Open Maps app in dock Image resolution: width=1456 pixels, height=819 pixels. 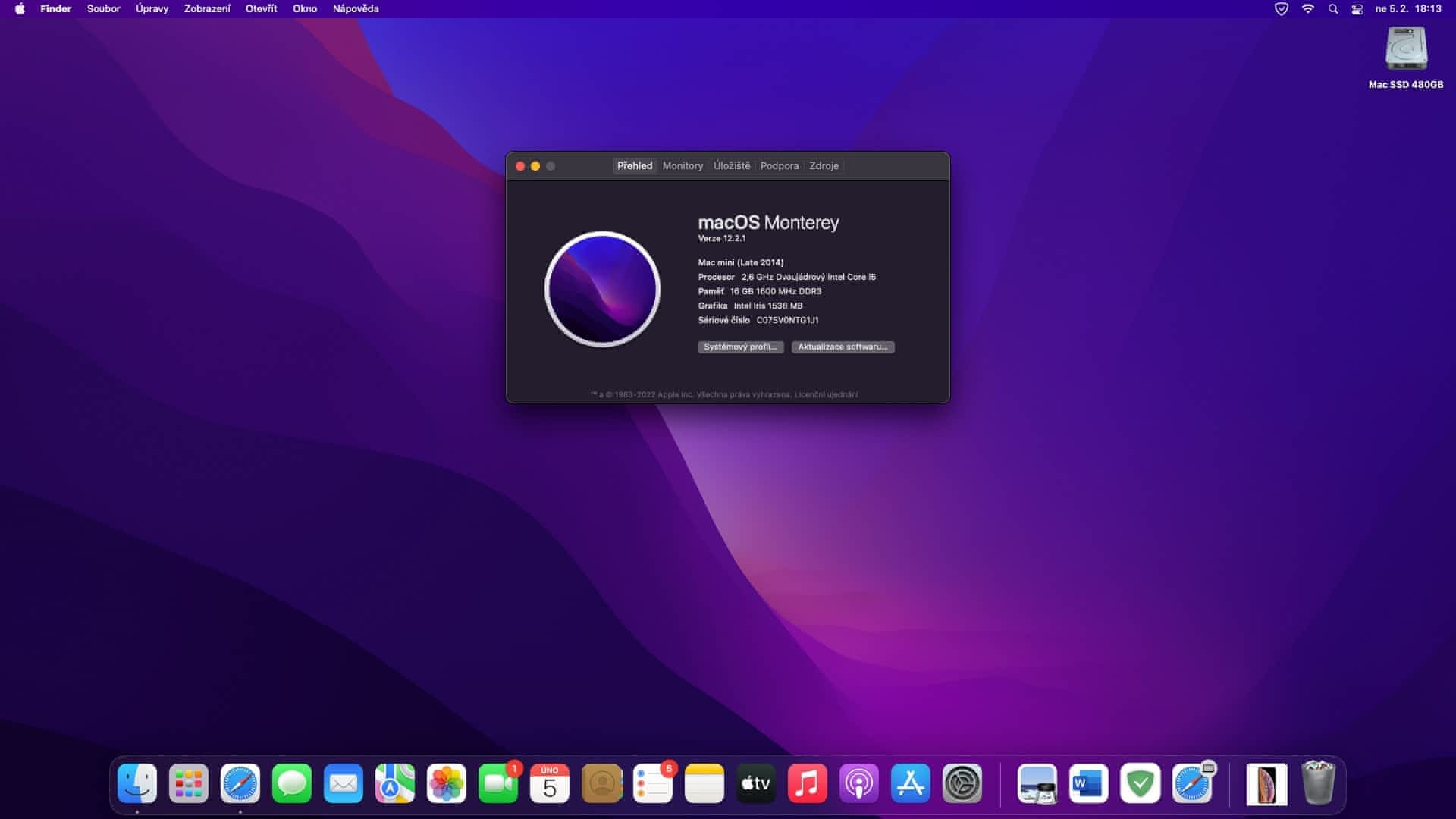pos(395,783)
